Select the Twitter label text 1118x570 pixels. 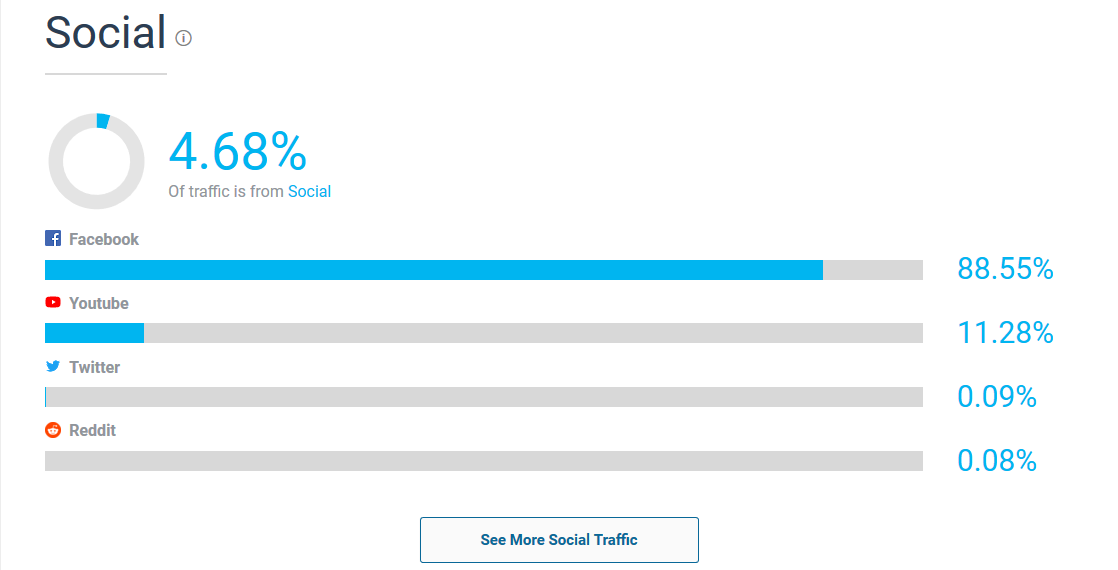[x=95, y=367]
